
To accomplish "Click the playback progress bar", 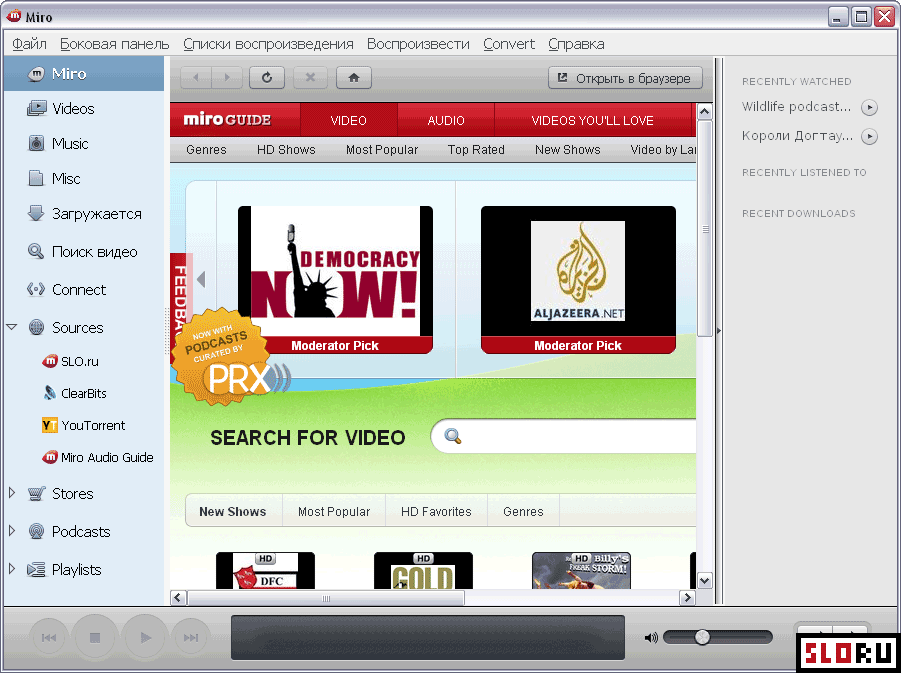I will point(428,637).
